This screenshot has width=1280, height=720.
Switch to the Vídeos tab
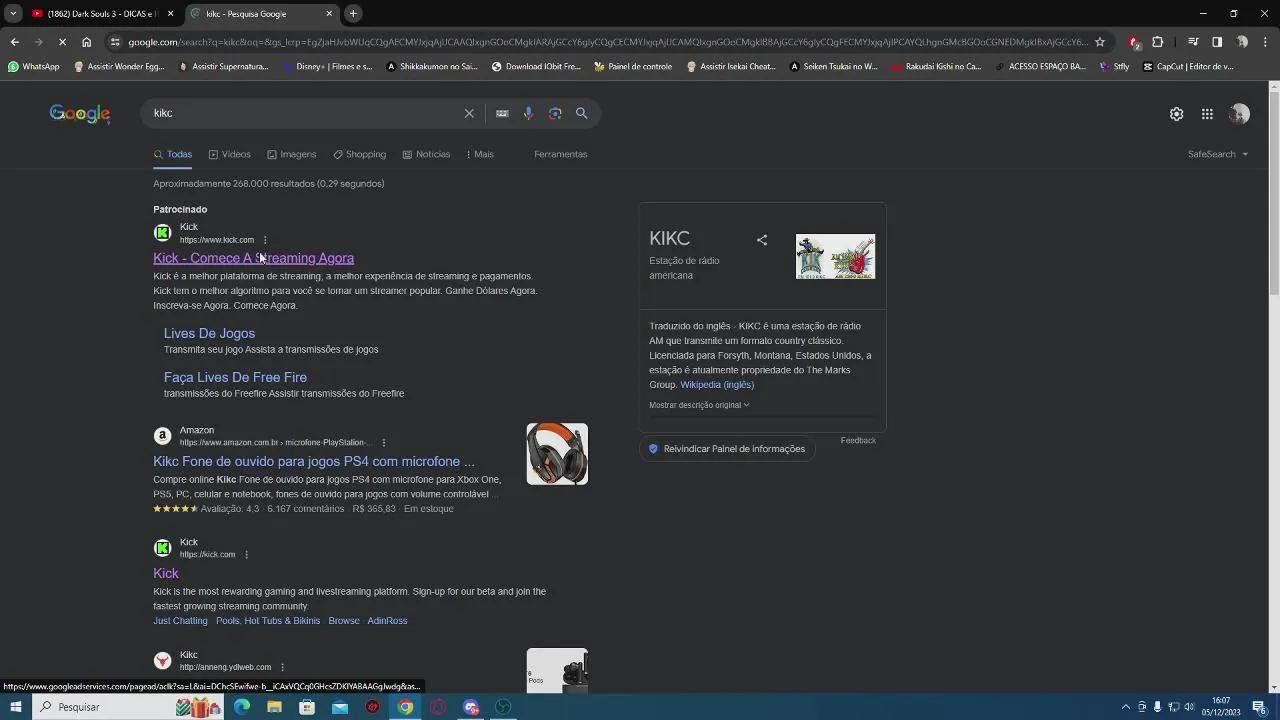click(x=230, y=154)
